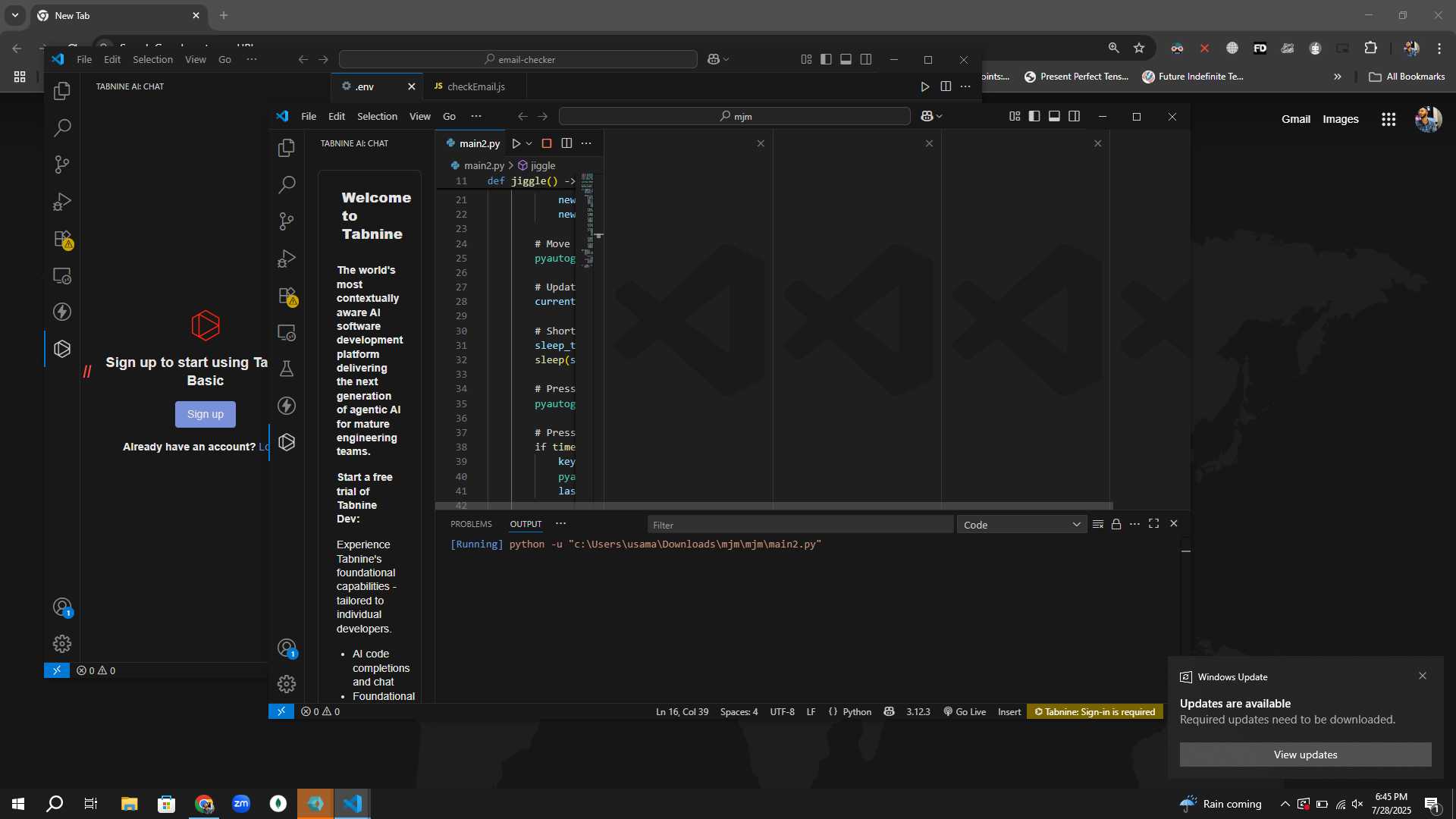Click editor horizontal scrollbar
The image size is (1456, 819).
773,505
